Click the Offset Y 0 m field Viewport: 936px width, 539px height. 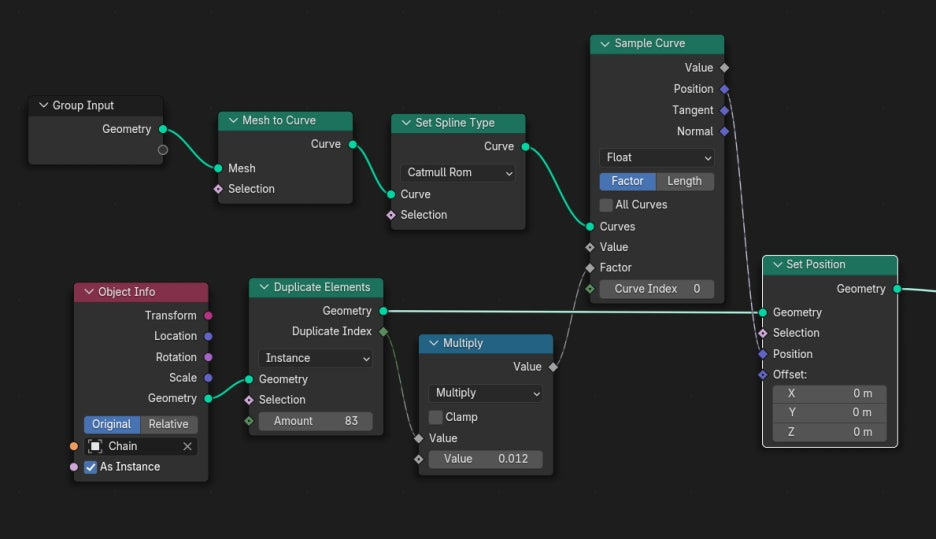[x=830, y=412]
